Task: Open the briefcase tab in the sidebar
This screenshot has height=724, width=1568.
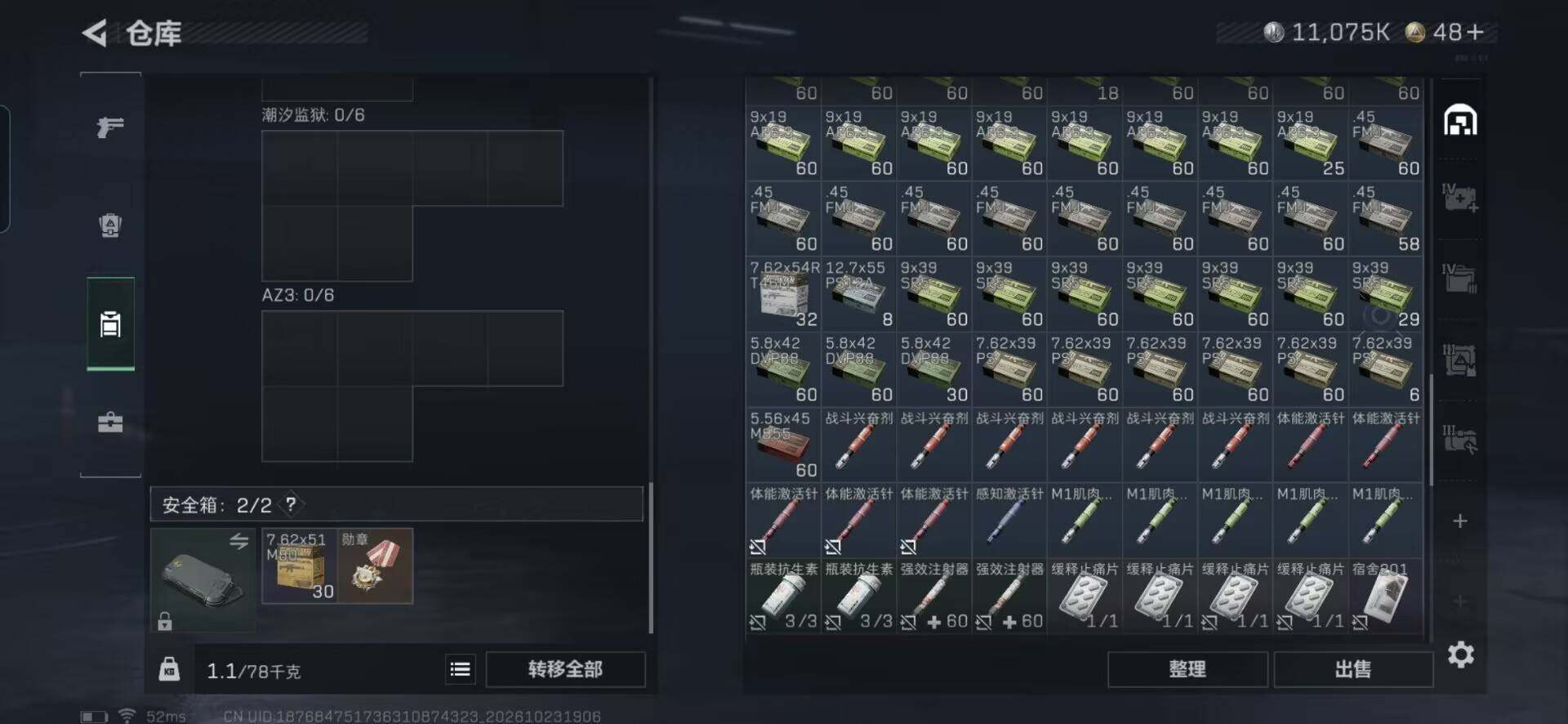Action: [110, 422]
